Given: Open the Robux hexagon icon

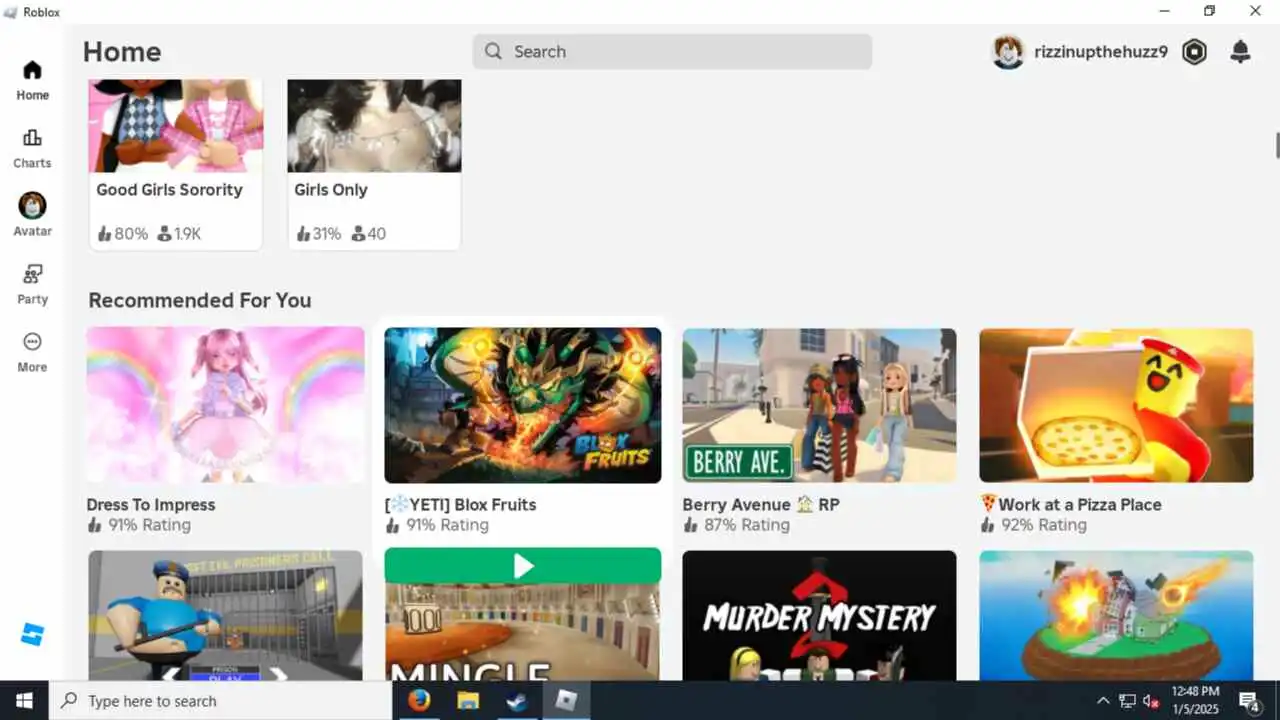Looking at the screenshot, I should (x=1194, y=52).
